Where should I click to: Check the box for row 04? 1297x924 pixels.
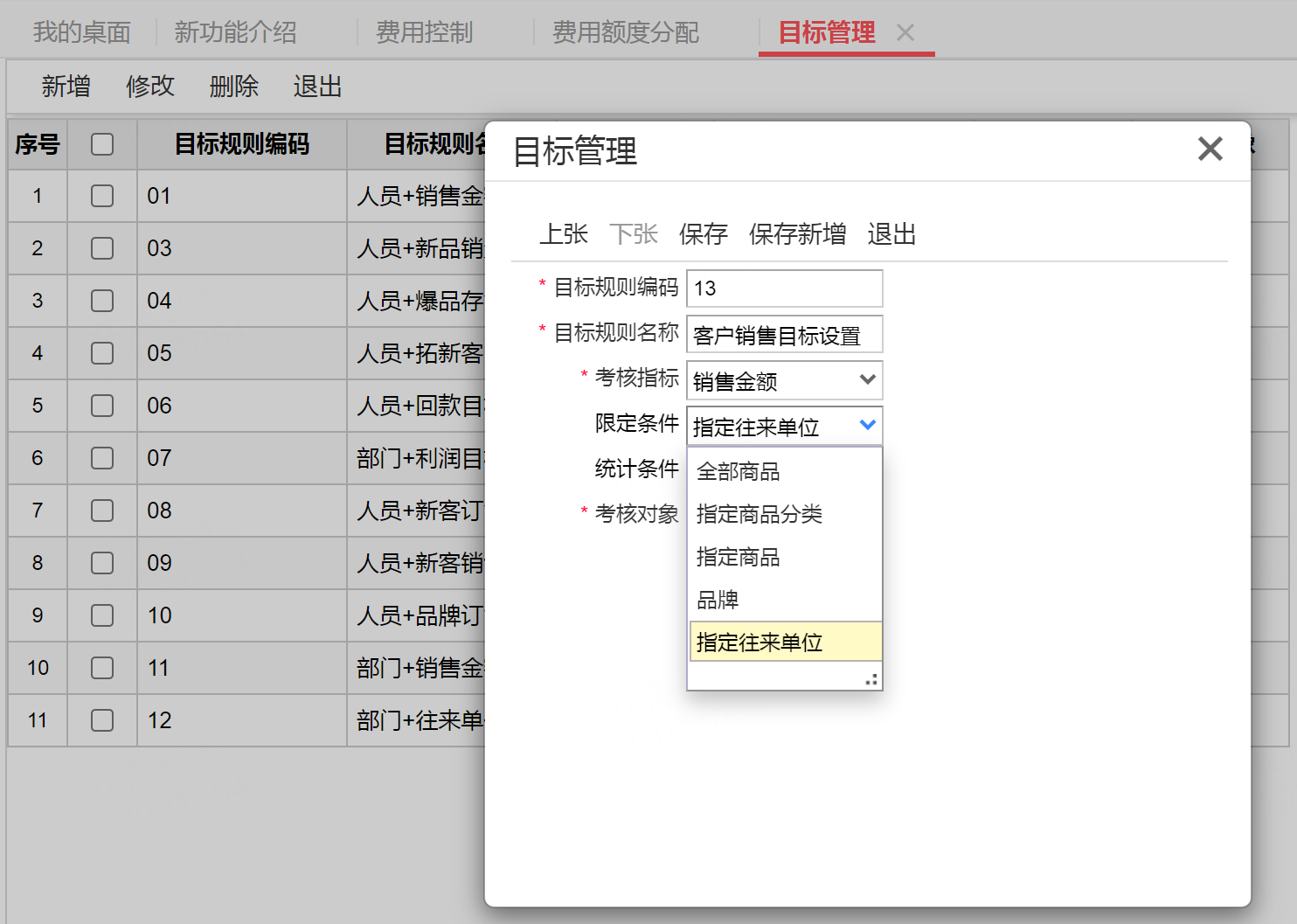[x=102, y=301]
